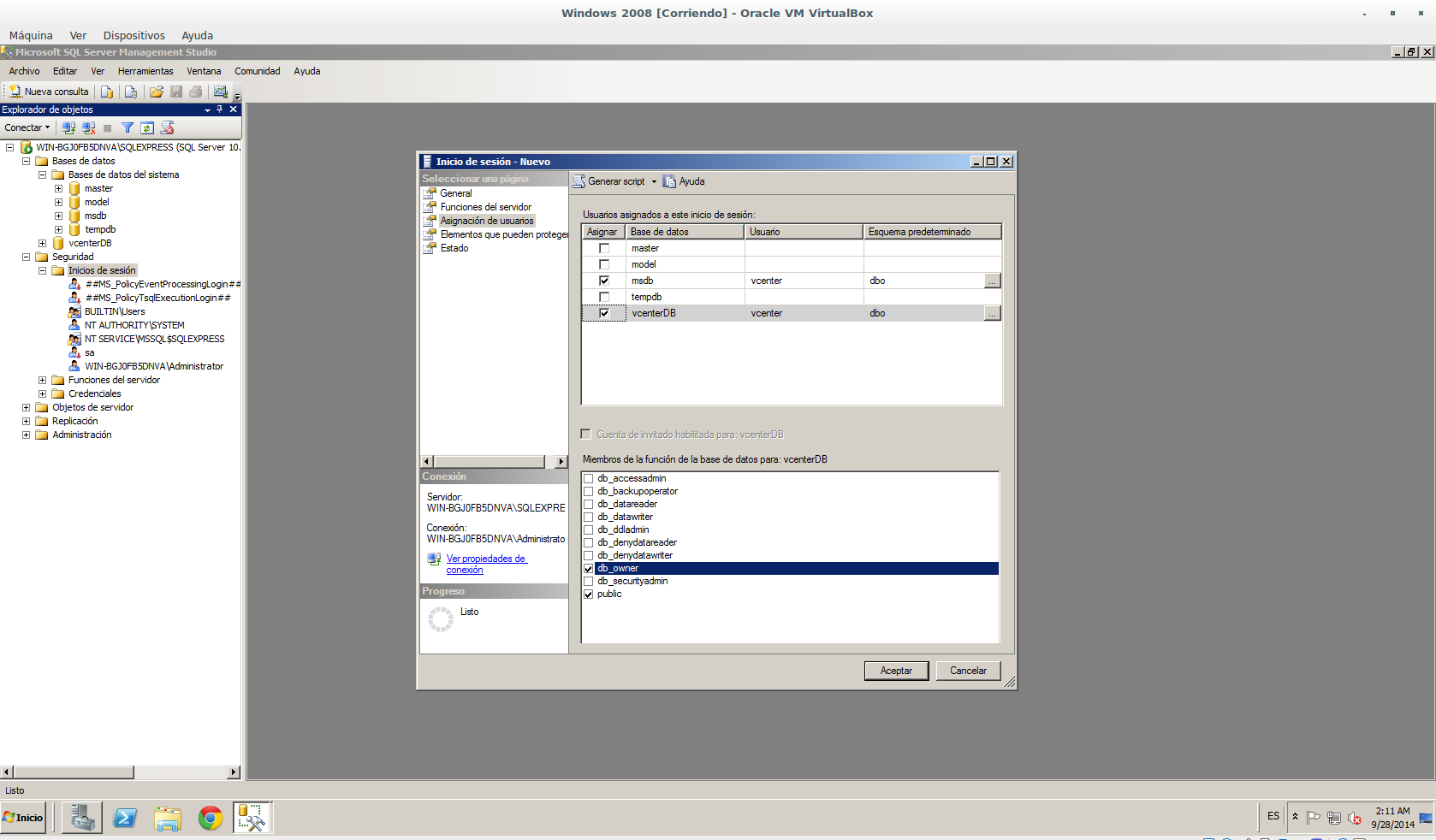Image resolution: width=1436 pixels, height=840 pixels.
Task: Check the Asignar box for master database
Action: [604, 248]
